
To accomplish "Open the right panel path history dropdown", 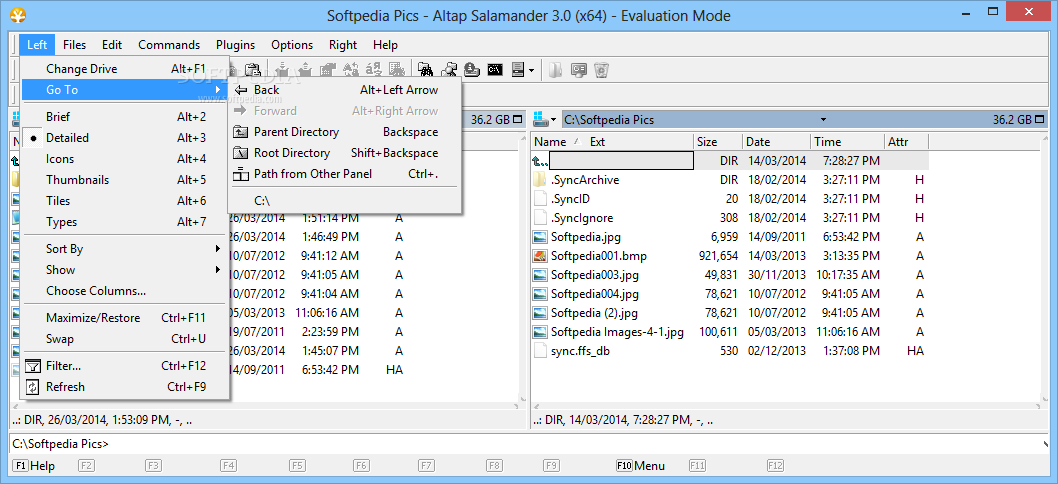I will point(823,120).
